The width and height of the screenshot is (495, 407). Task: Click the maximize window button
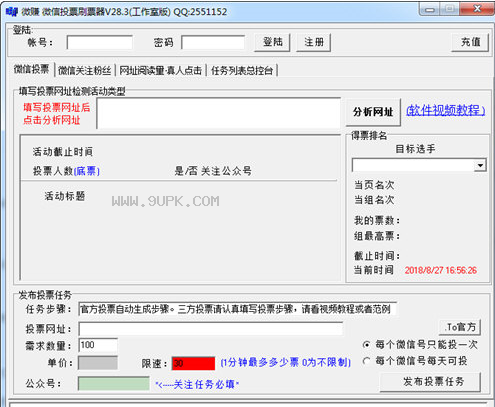(450, 9)
